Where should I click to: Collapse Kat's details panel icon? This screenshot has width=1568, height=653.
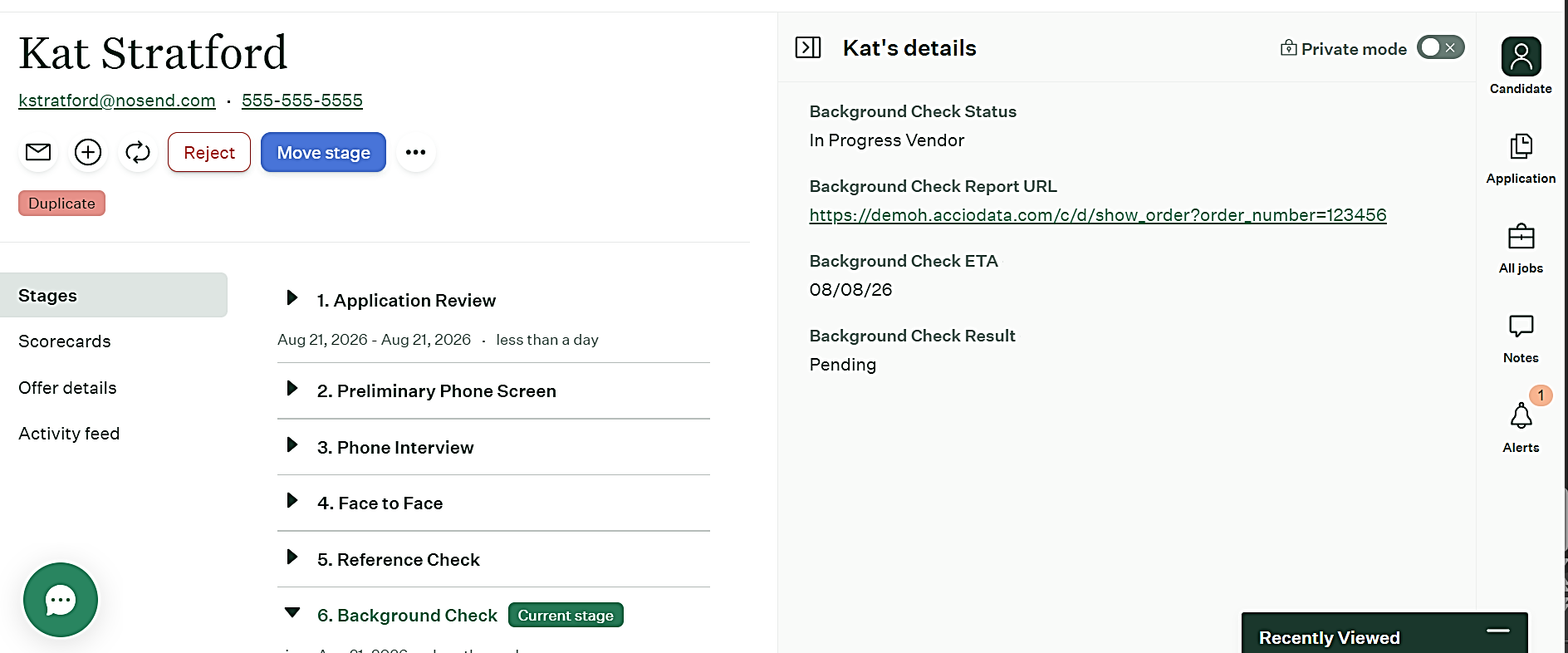(808, 47)
